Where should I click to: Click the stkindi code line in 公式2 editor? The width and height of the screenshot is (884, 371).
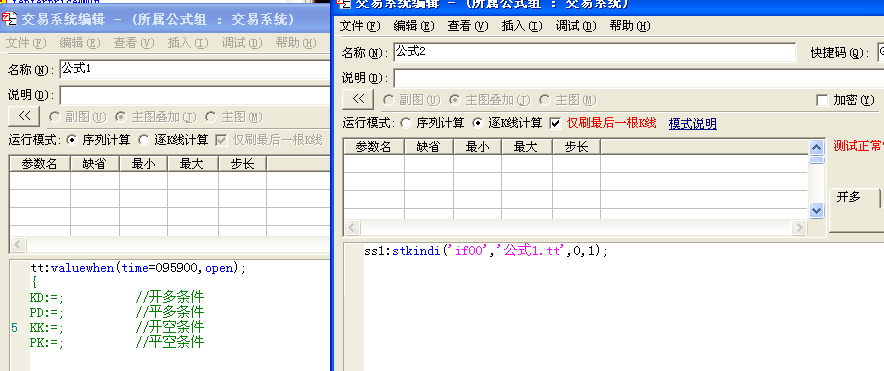(x=486, y=251)
